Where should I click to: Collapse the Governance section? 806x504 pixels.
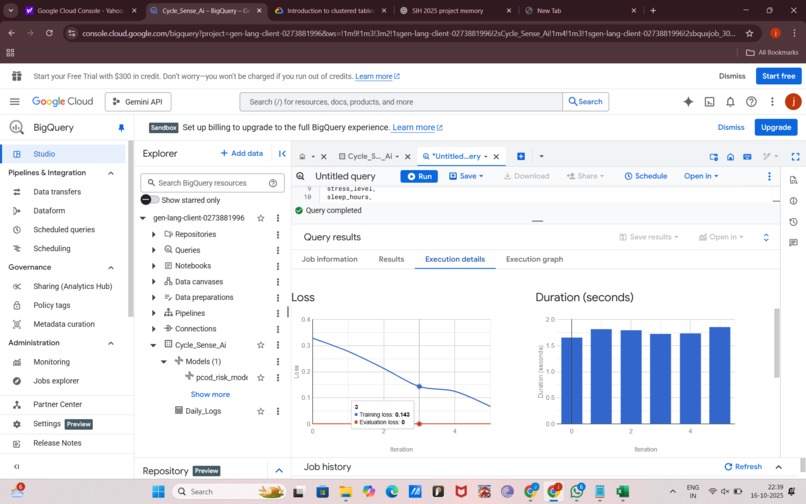point(111,267)
